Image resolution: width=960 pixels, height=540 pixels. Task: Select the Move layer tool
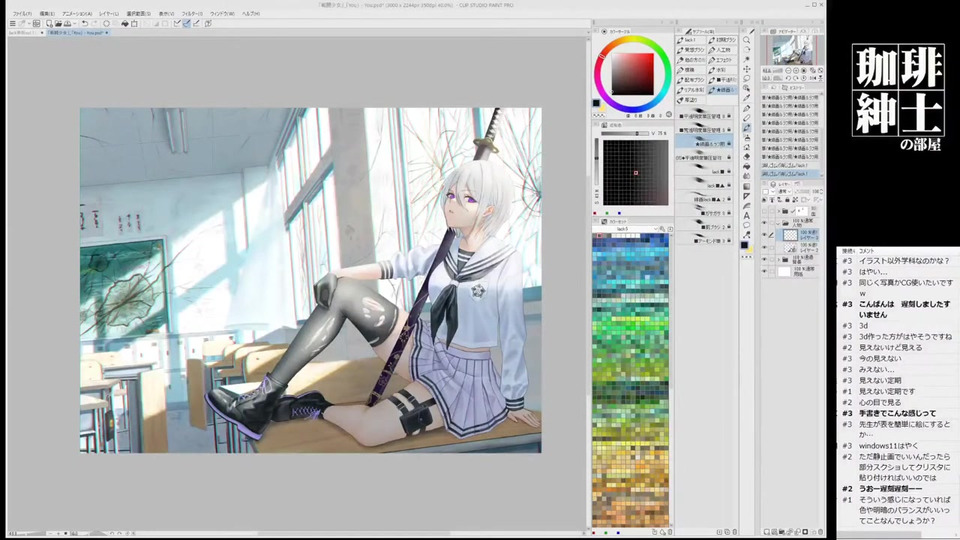(747, 69)
